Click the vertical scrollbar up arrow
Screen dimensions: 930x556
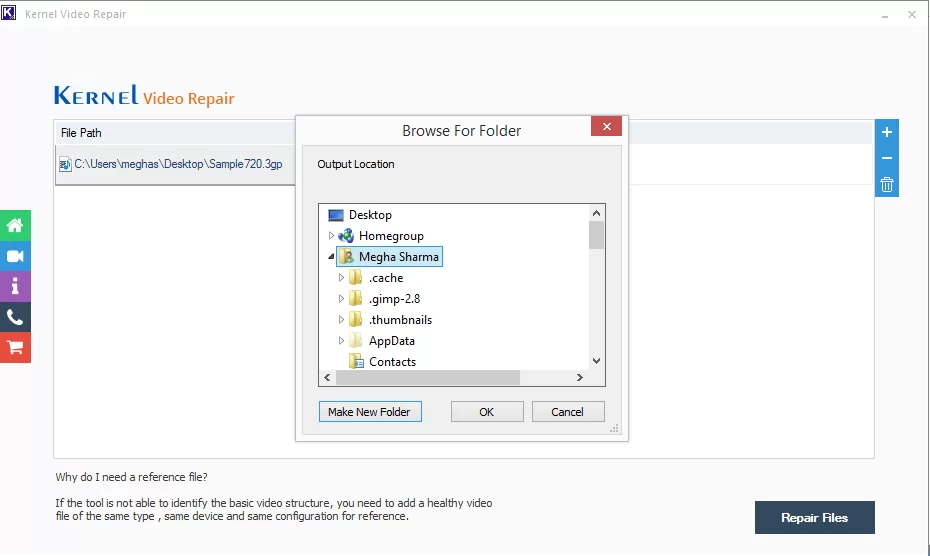point(597,213)
